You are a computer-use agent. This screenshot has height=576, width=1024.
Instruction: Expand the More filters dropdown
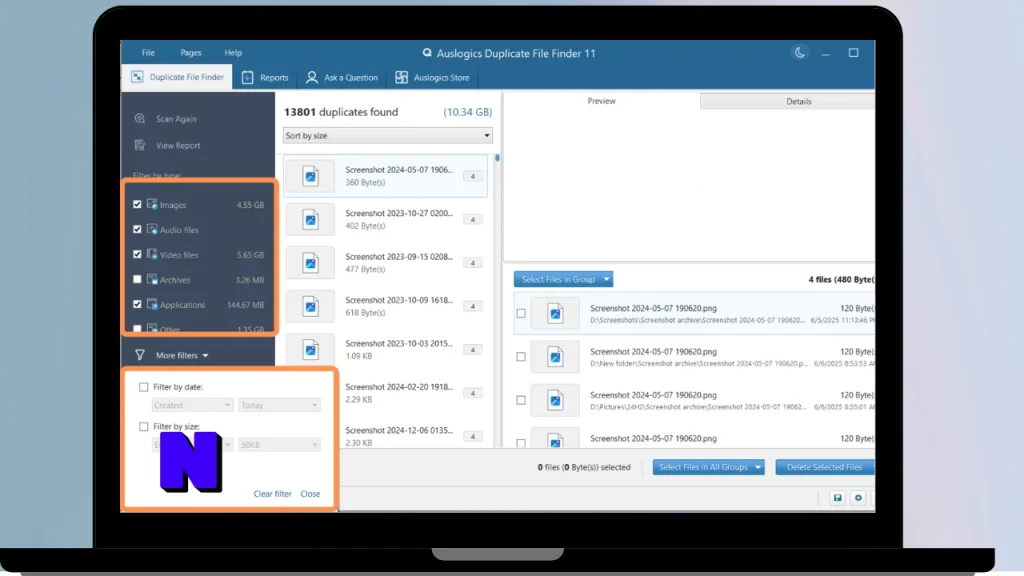(x=182, y=355)
